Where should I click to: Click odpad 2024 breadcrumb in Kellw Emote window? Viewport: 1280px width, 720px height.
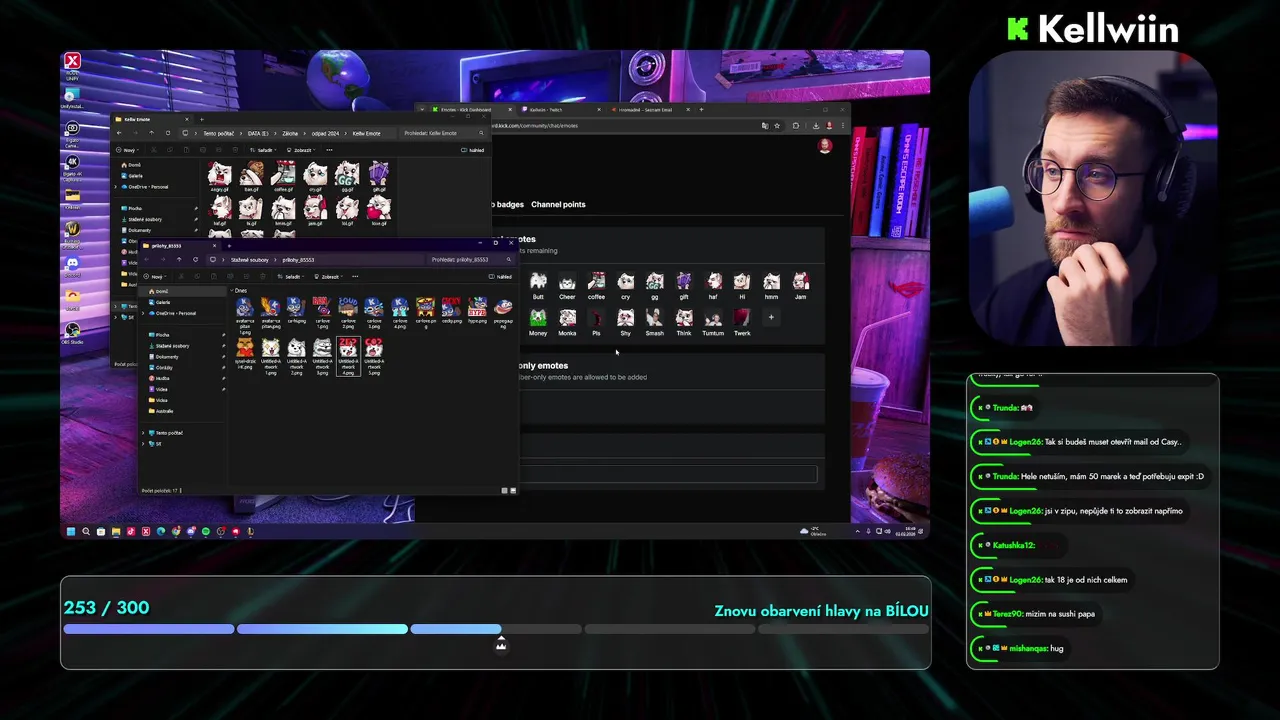(x=325, y=133)
